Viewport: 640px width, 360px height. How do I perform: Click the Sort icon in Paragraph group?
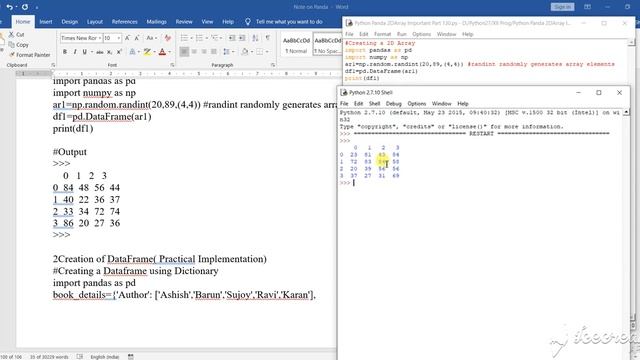pyautogui.click(x=255, y=38)
